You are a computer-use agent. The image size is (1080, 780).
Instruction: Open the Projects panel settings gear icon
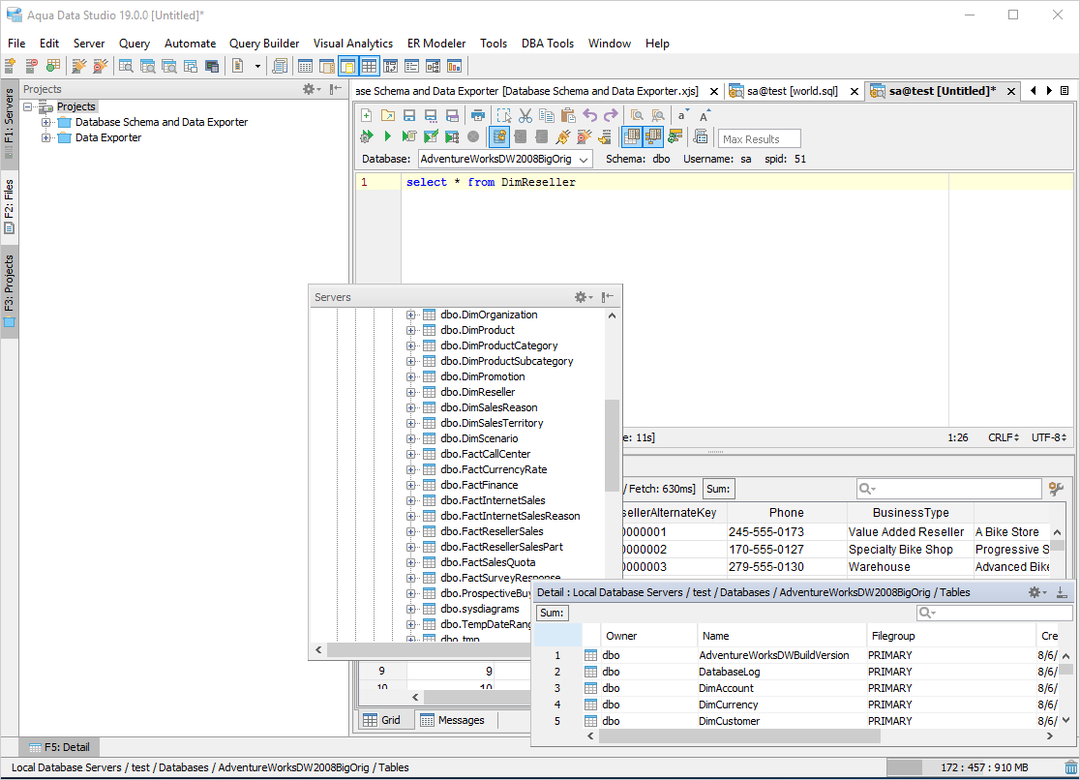308,89
